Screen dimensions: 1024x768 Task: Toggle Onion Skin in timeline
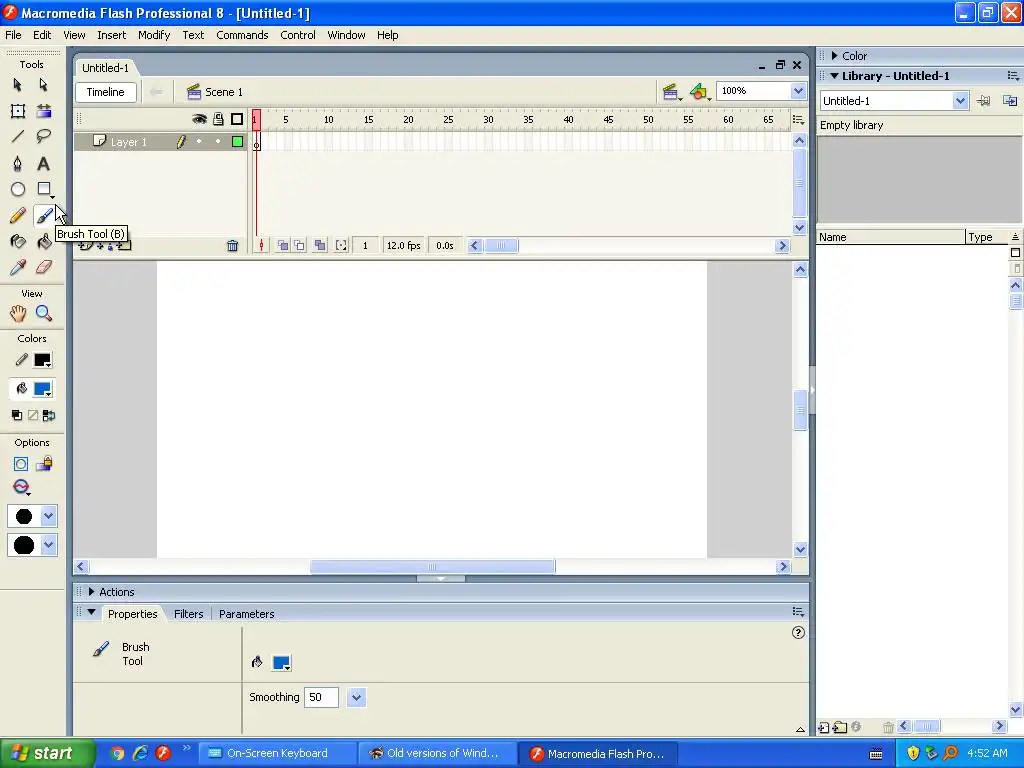[283, 246]
